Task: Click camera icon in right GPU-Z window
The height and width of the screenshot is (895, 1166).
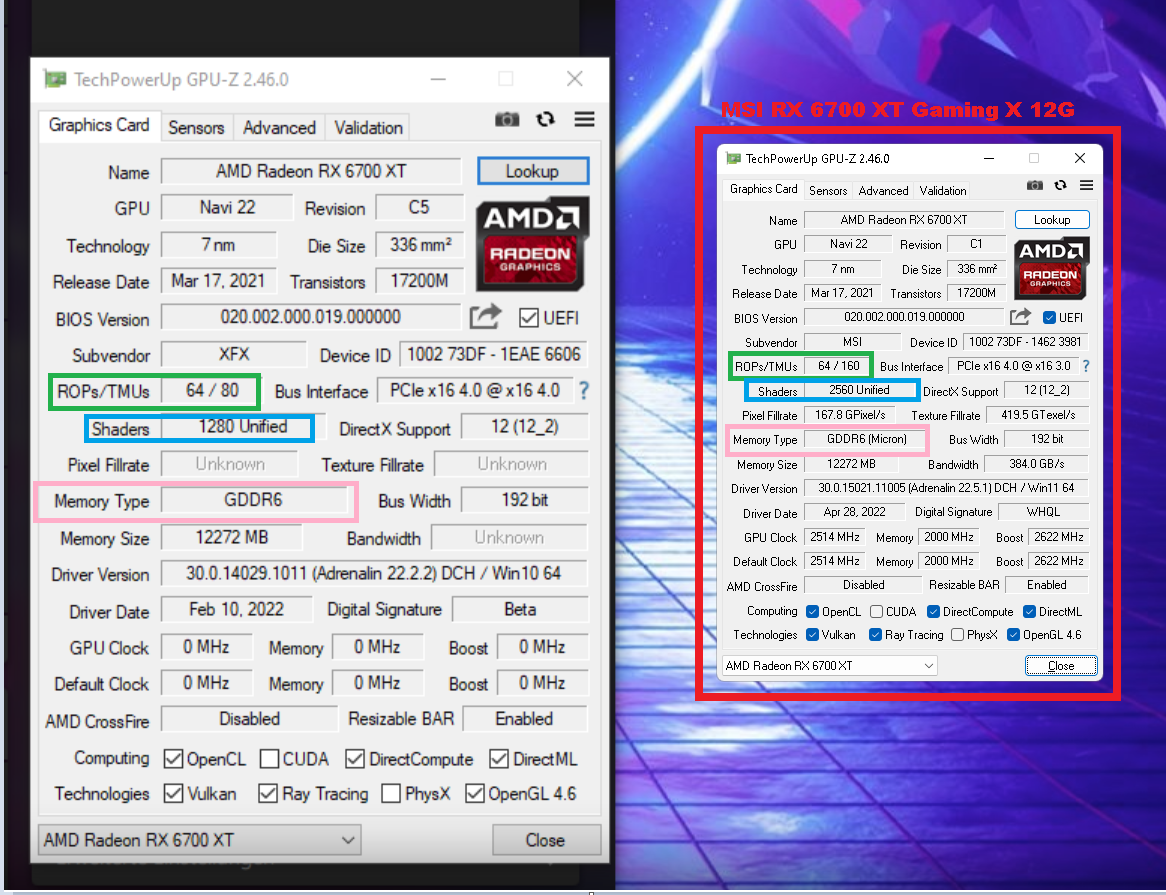Action: pos(1034,185)
